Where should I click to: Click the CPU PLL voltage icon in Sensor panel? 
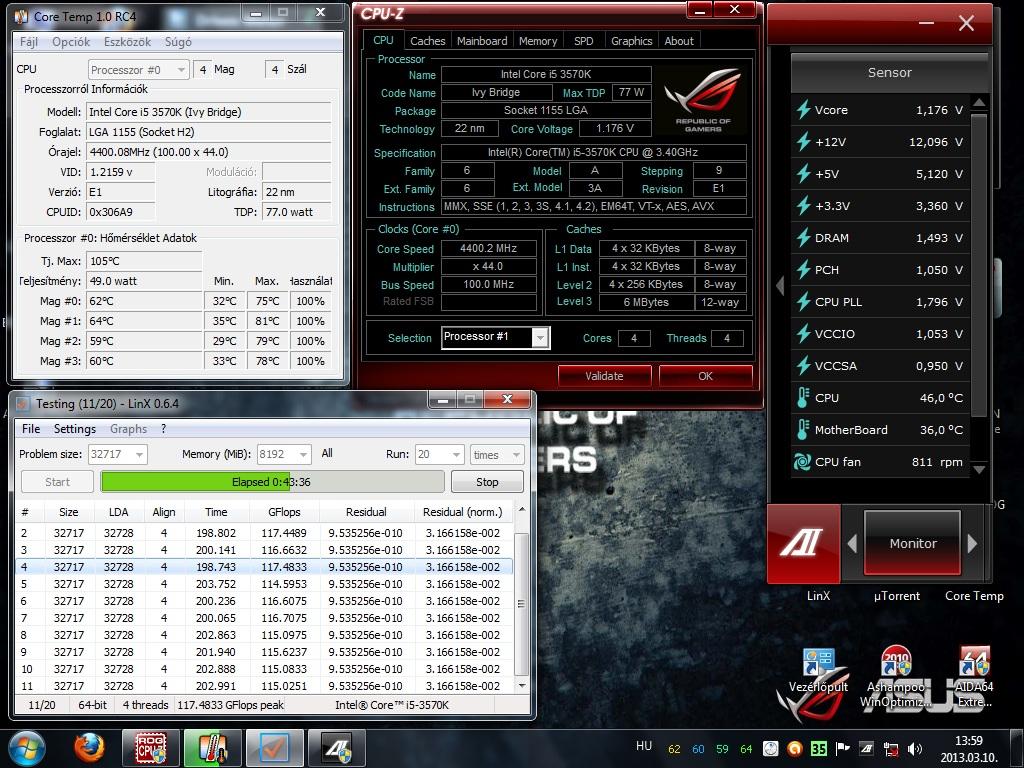coord(803,302)
